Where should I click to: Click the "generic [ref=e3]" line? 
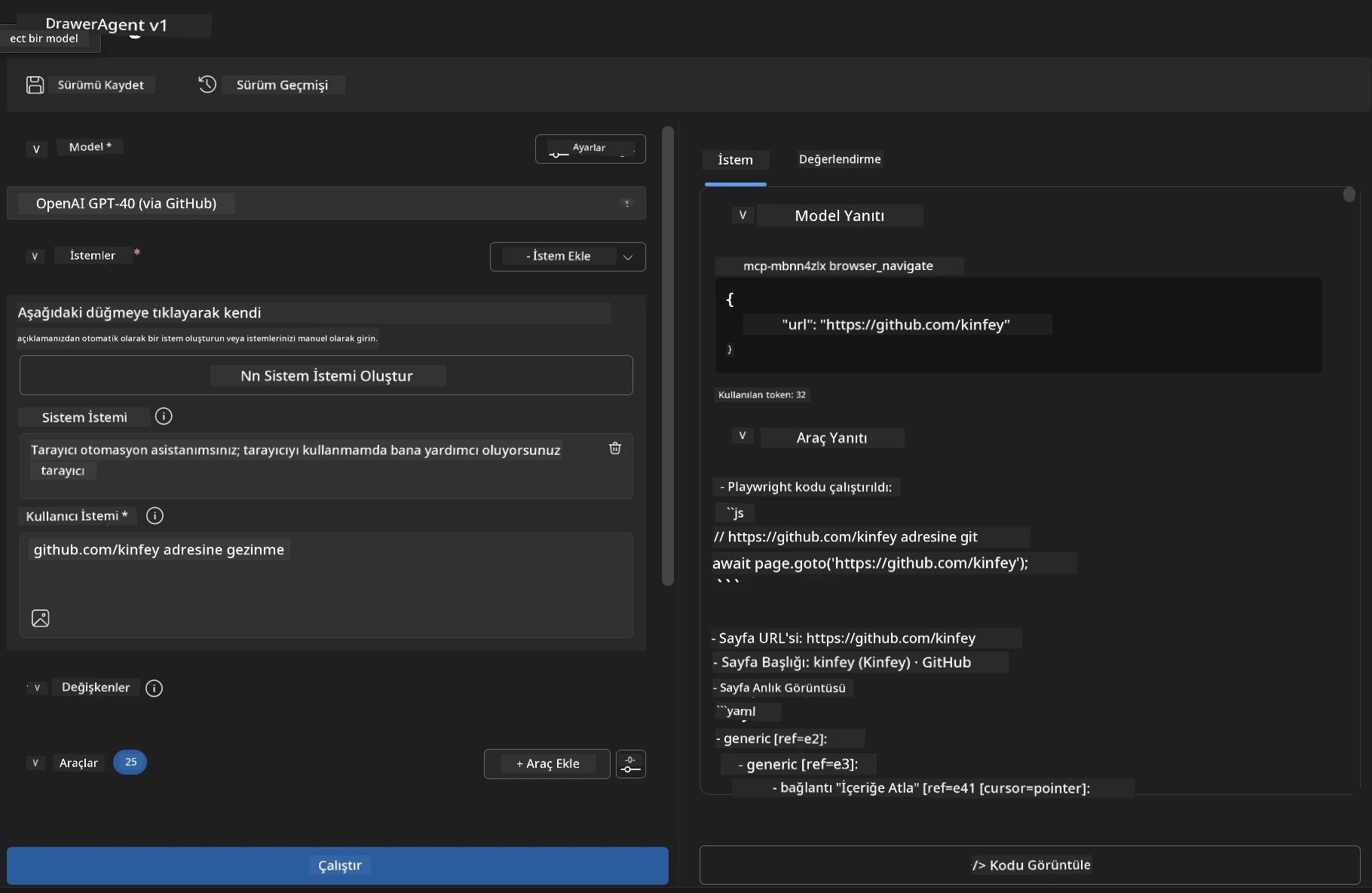tap(798, 764)
